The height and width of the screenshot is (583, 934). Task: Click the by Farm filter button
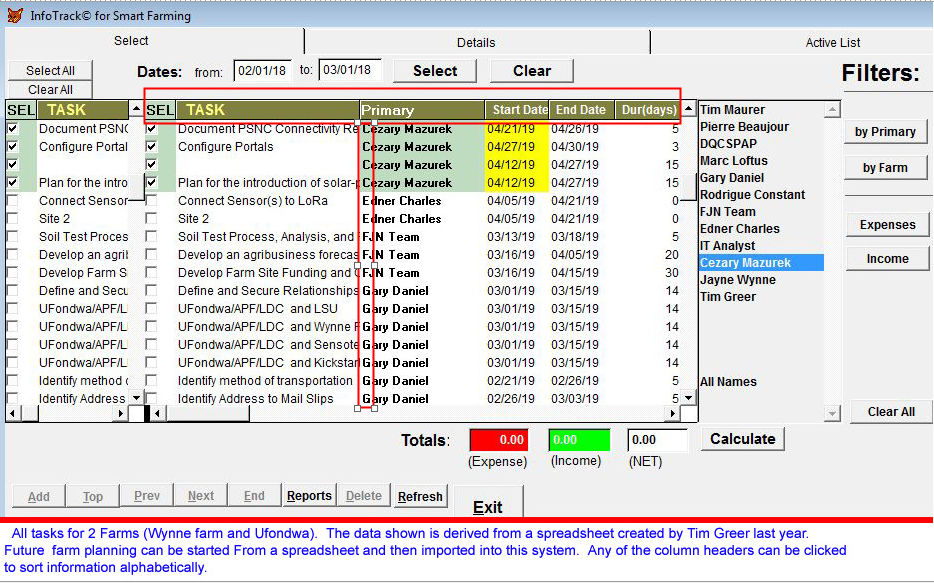click(885, 168)
